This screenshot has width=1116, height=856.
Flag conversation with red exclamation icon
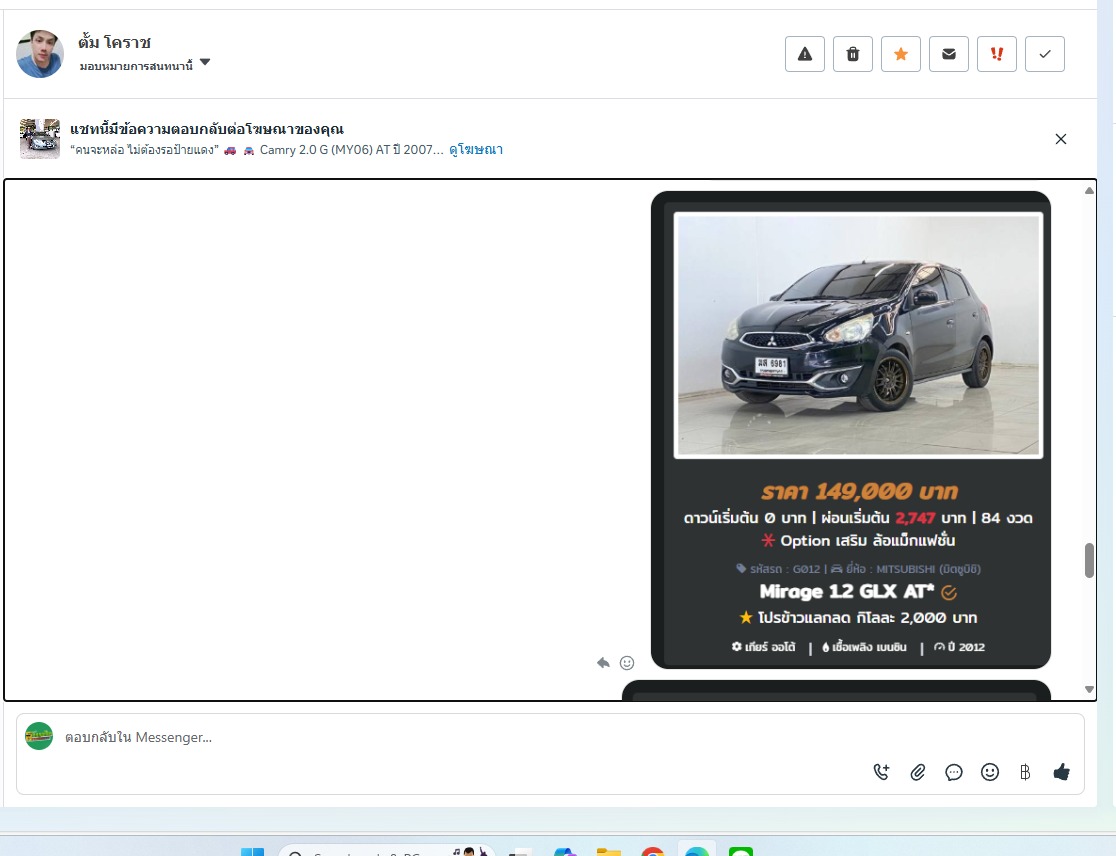[x=996, y=54]
